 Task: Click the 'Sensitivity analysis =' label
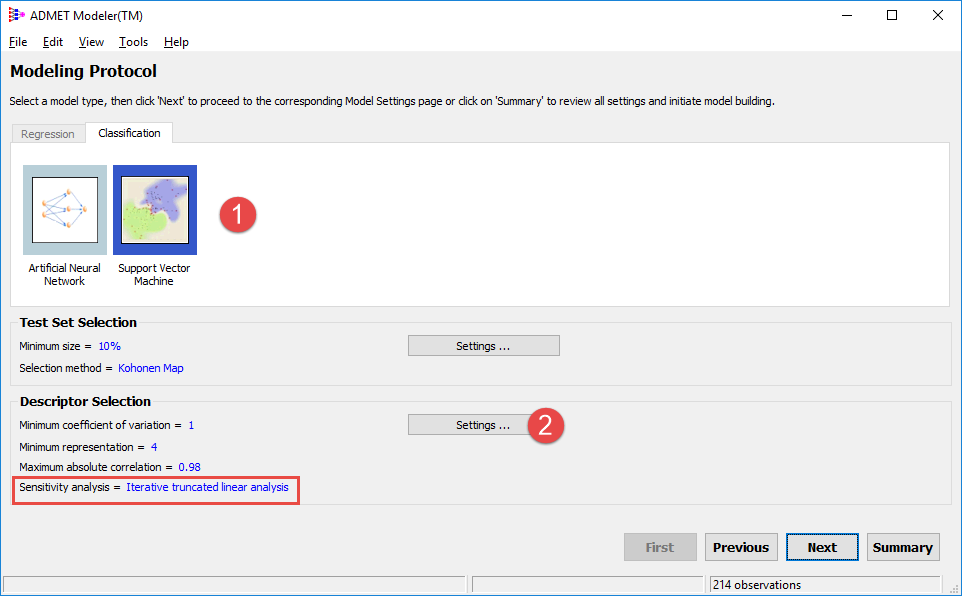(70, 487)
